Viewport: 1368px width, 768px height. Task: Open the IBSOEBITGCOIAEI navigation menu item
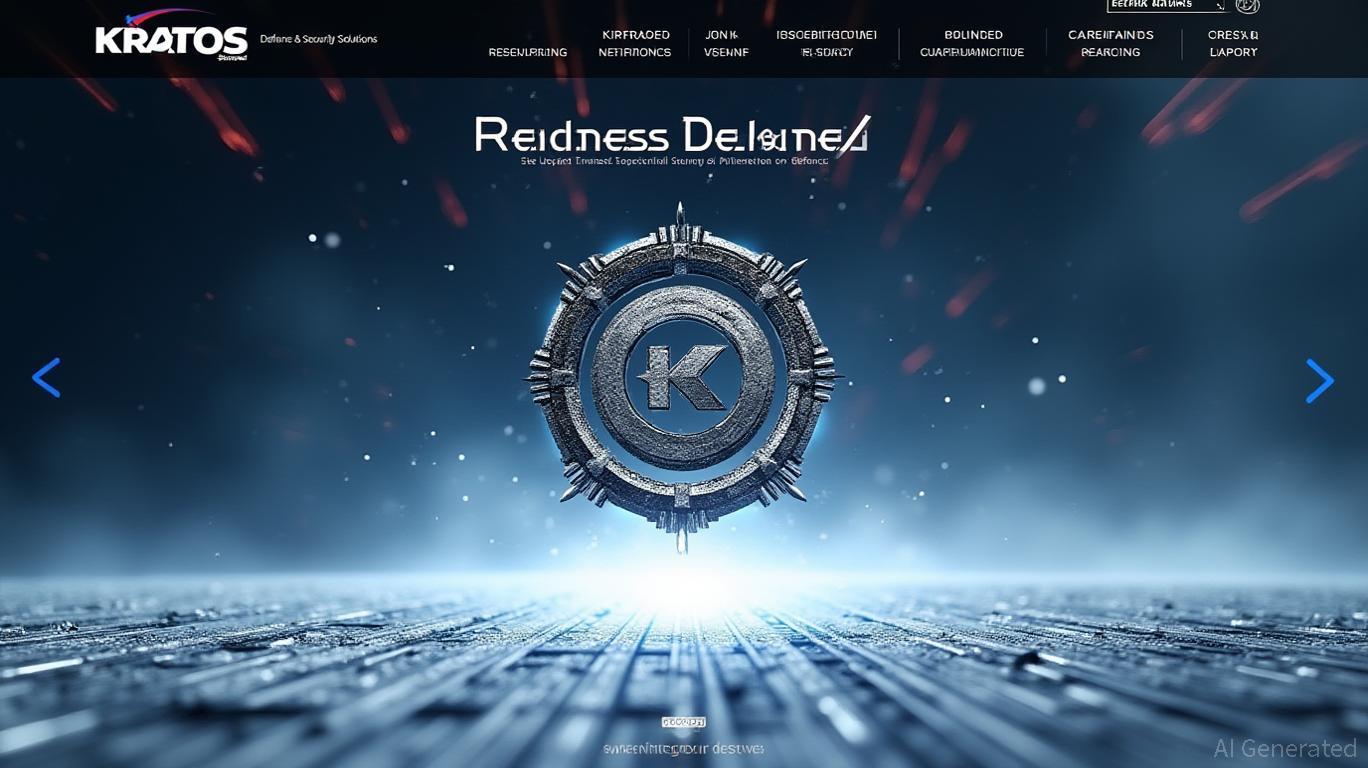pos(826,43)
